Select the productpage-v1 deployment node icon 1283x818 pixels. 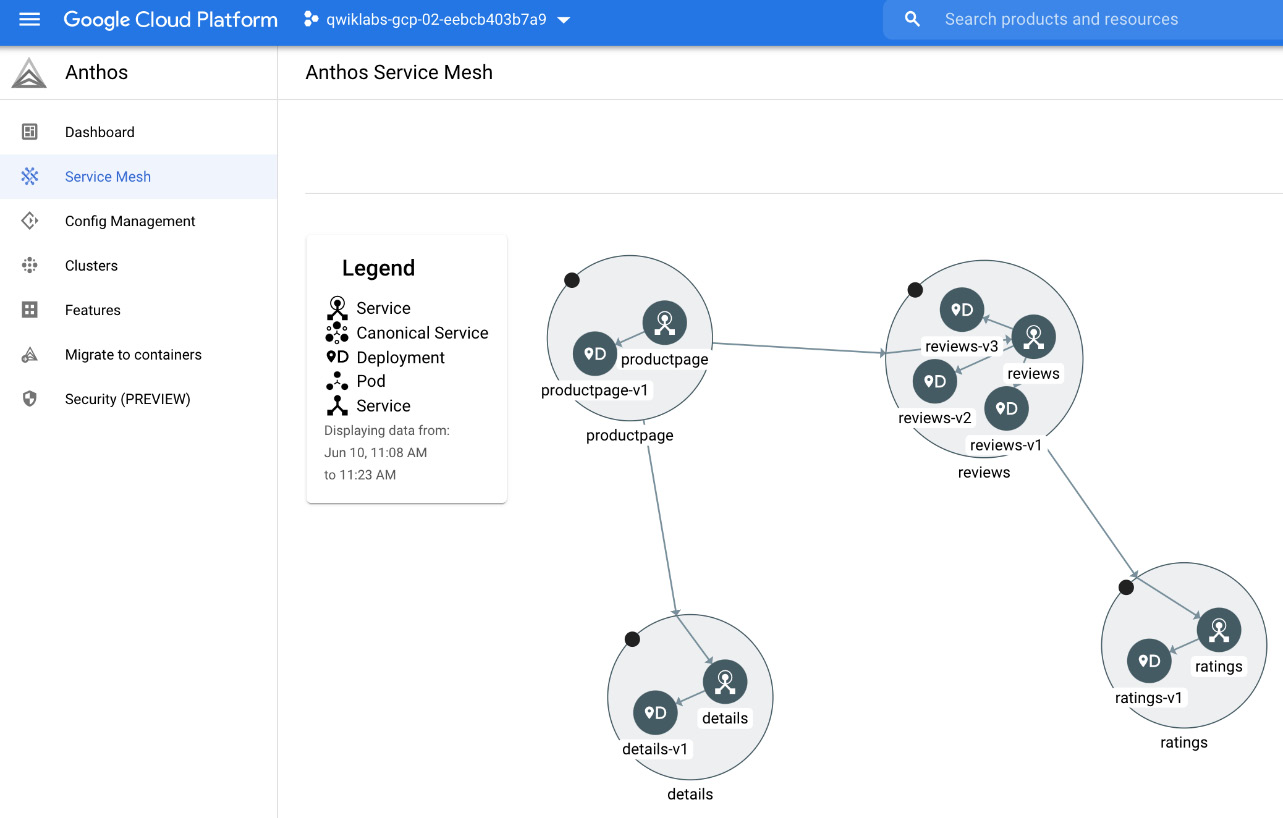tap(595, 354)
